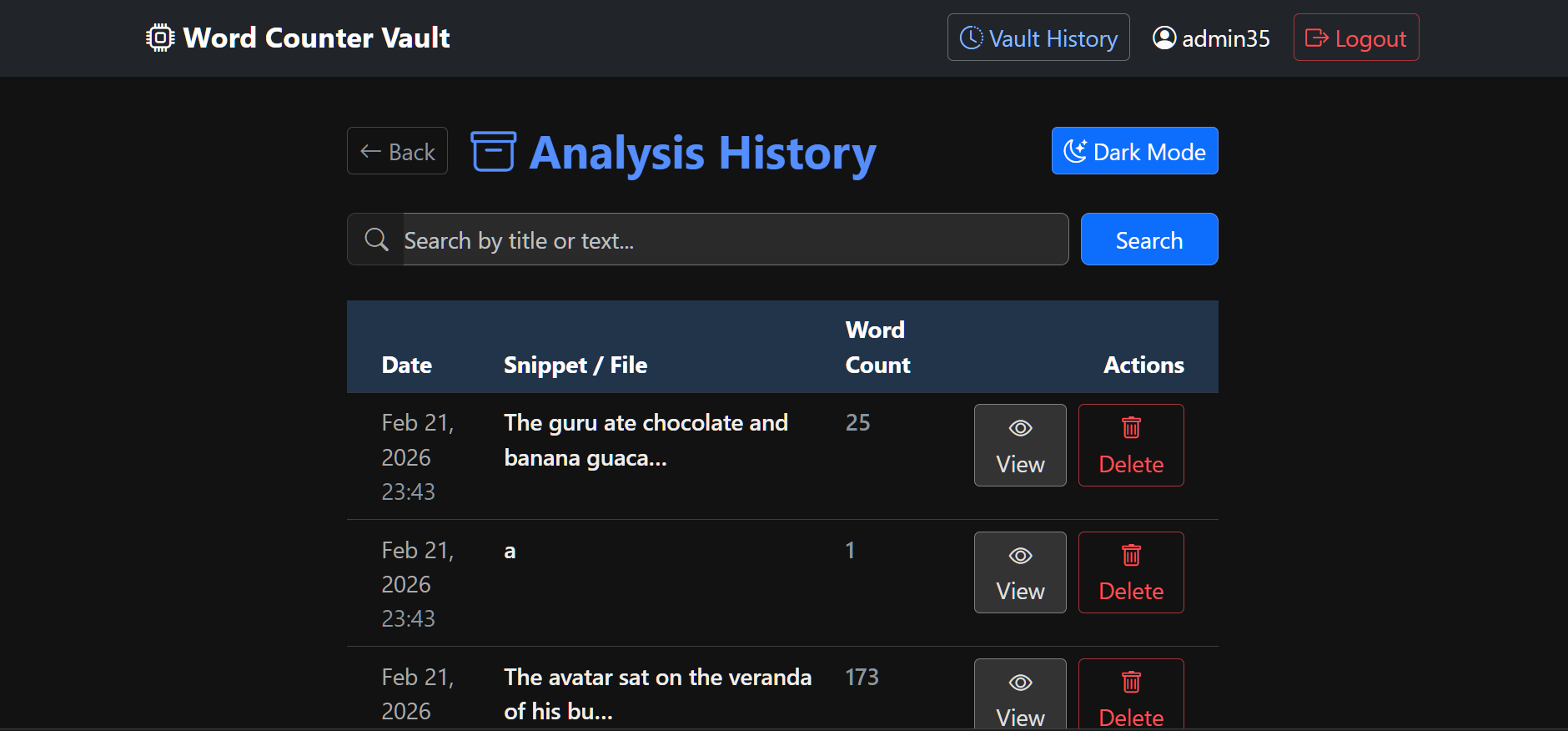The image size is (1568, 731).
Task: Click the magnifying glass search icon
Action: pos(376,239)
